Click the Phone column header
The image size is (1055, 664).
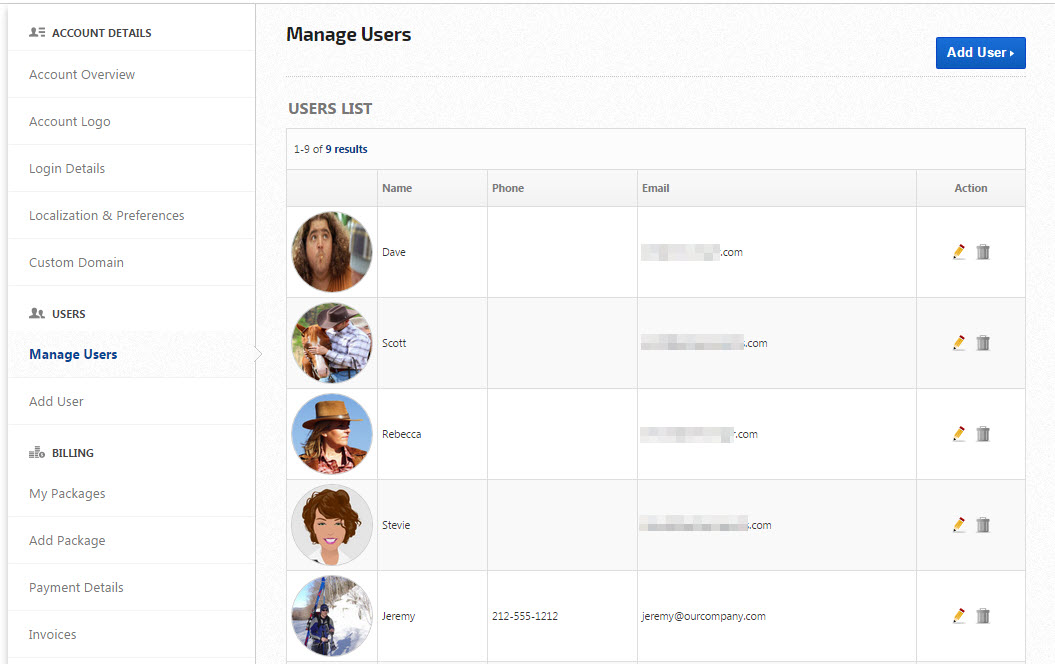pyautogui.click(x=508, y=188)
